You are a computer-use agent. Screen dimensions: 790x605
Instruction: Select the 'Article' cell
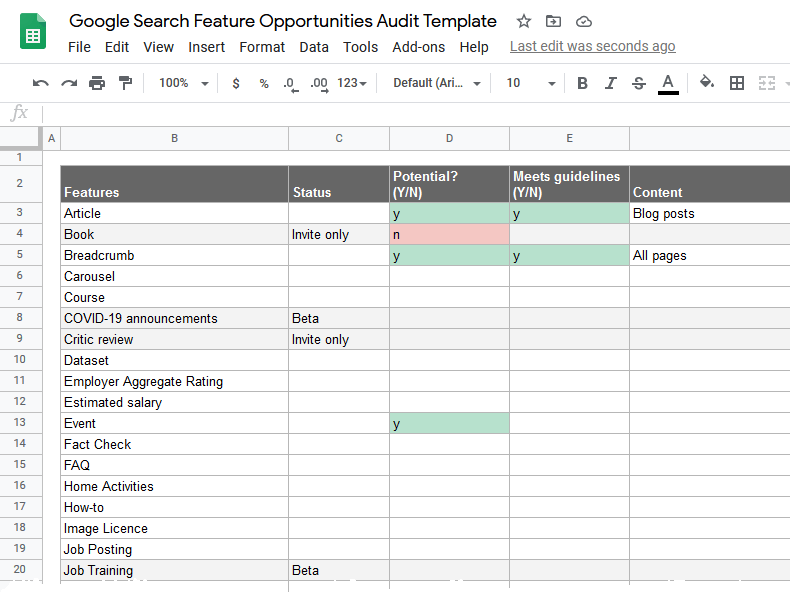(174, 213)
